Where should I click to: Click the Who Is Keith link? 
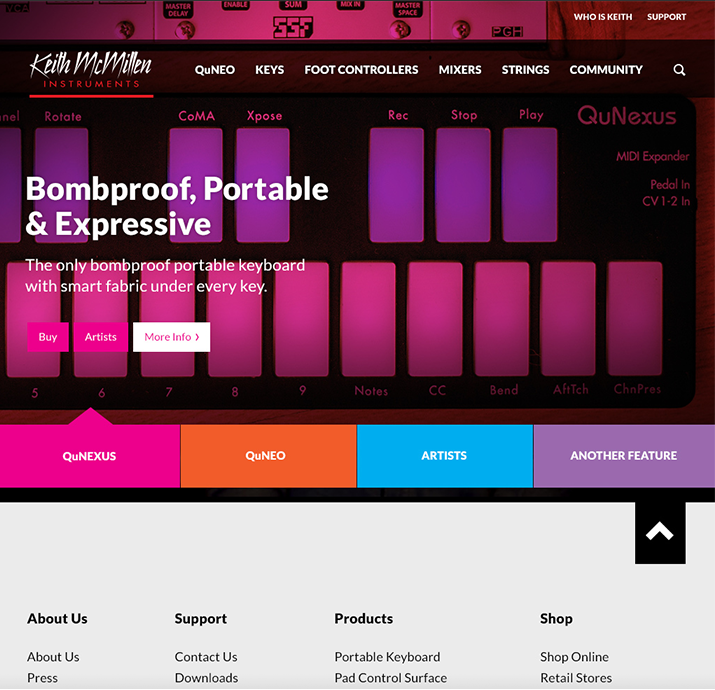pos(603,17)
